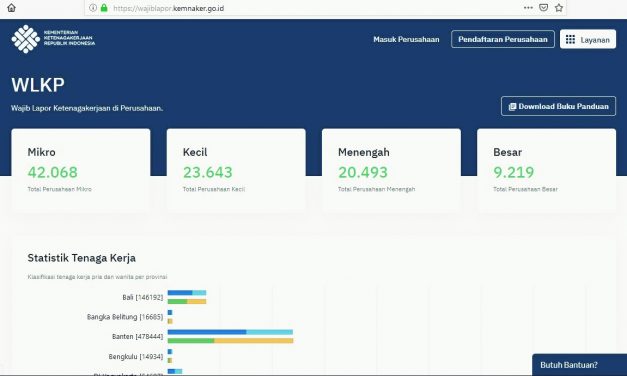Screen dimensions: 627x376
Task: Click Banten blue bar in chart
Action: (x=207, y=332)
